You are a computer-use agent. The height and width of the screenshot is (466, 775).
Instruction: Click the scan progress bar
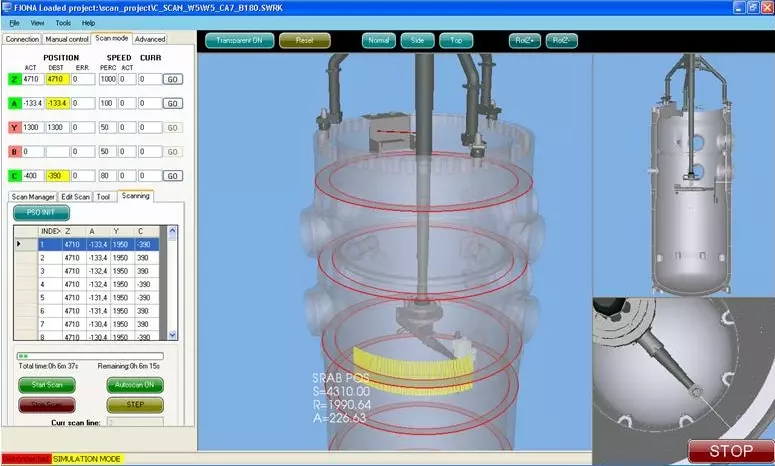(90, 355)
